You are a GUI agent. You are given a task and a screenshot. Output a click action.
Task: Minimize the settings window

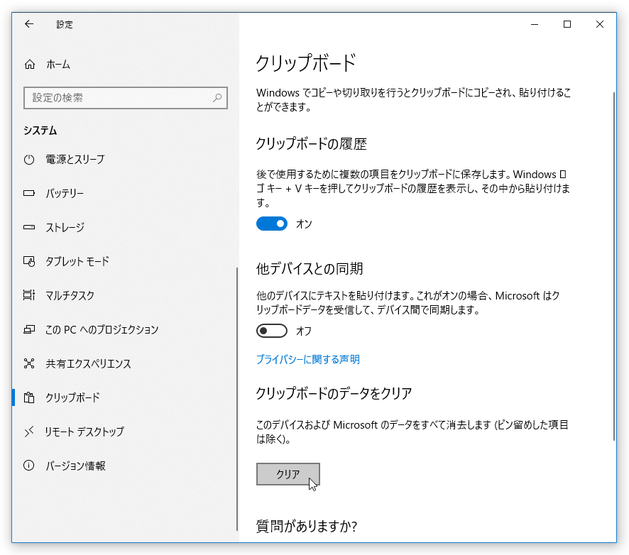(534, 24)
